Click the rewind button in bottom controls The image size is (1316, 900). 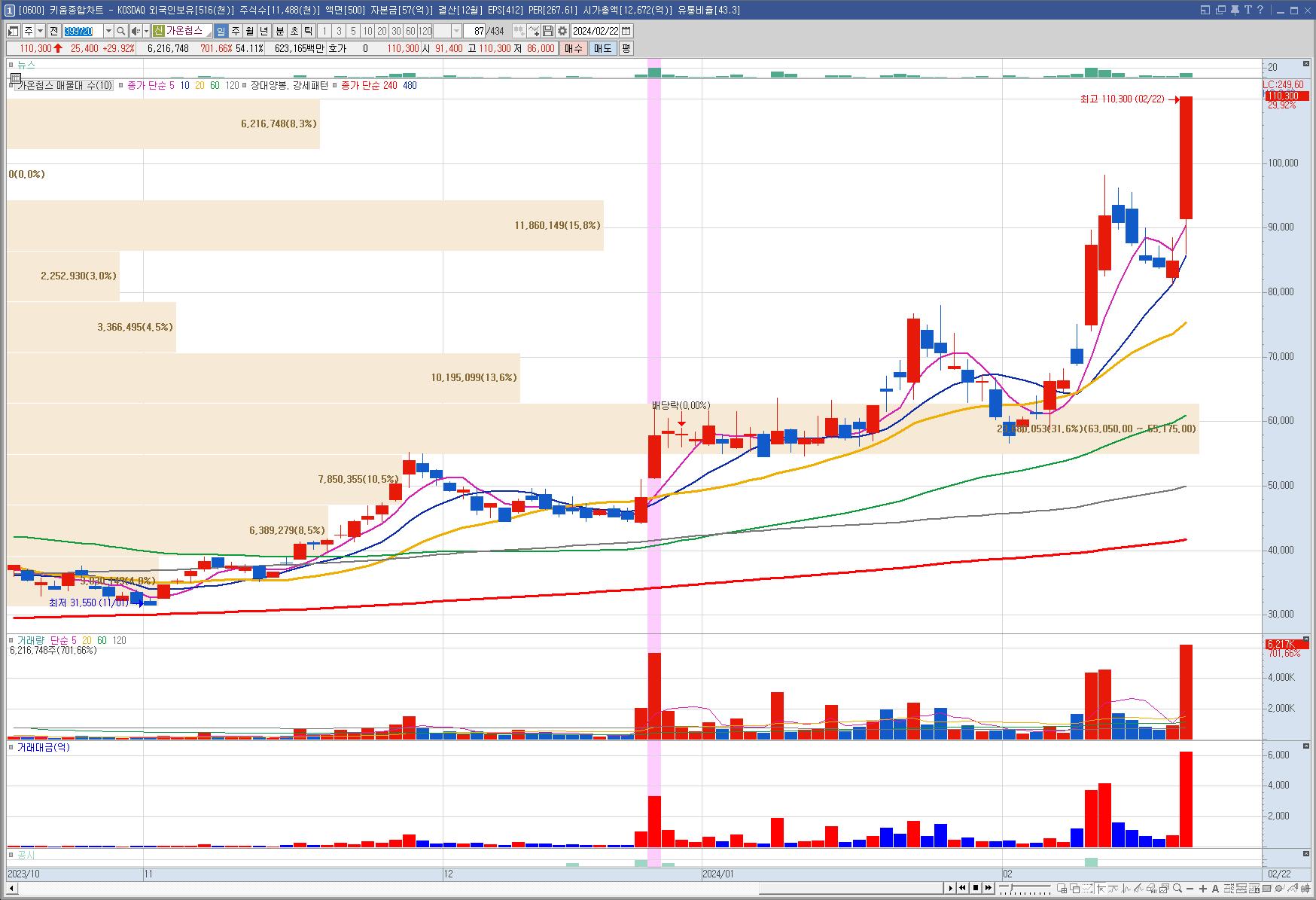963,888
